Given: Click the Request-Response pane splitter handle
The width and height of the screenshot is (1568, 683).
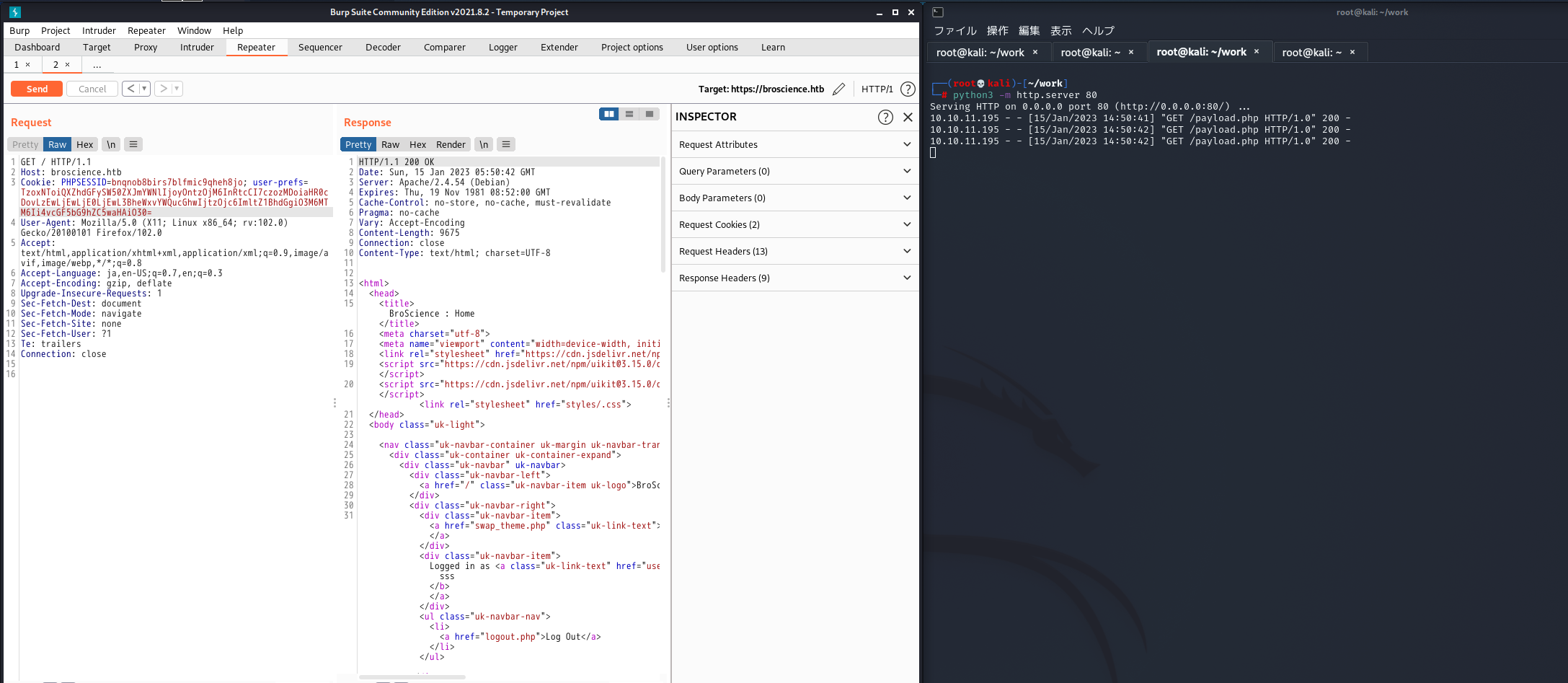Looking at the screenshot, I should coord(335,403).
